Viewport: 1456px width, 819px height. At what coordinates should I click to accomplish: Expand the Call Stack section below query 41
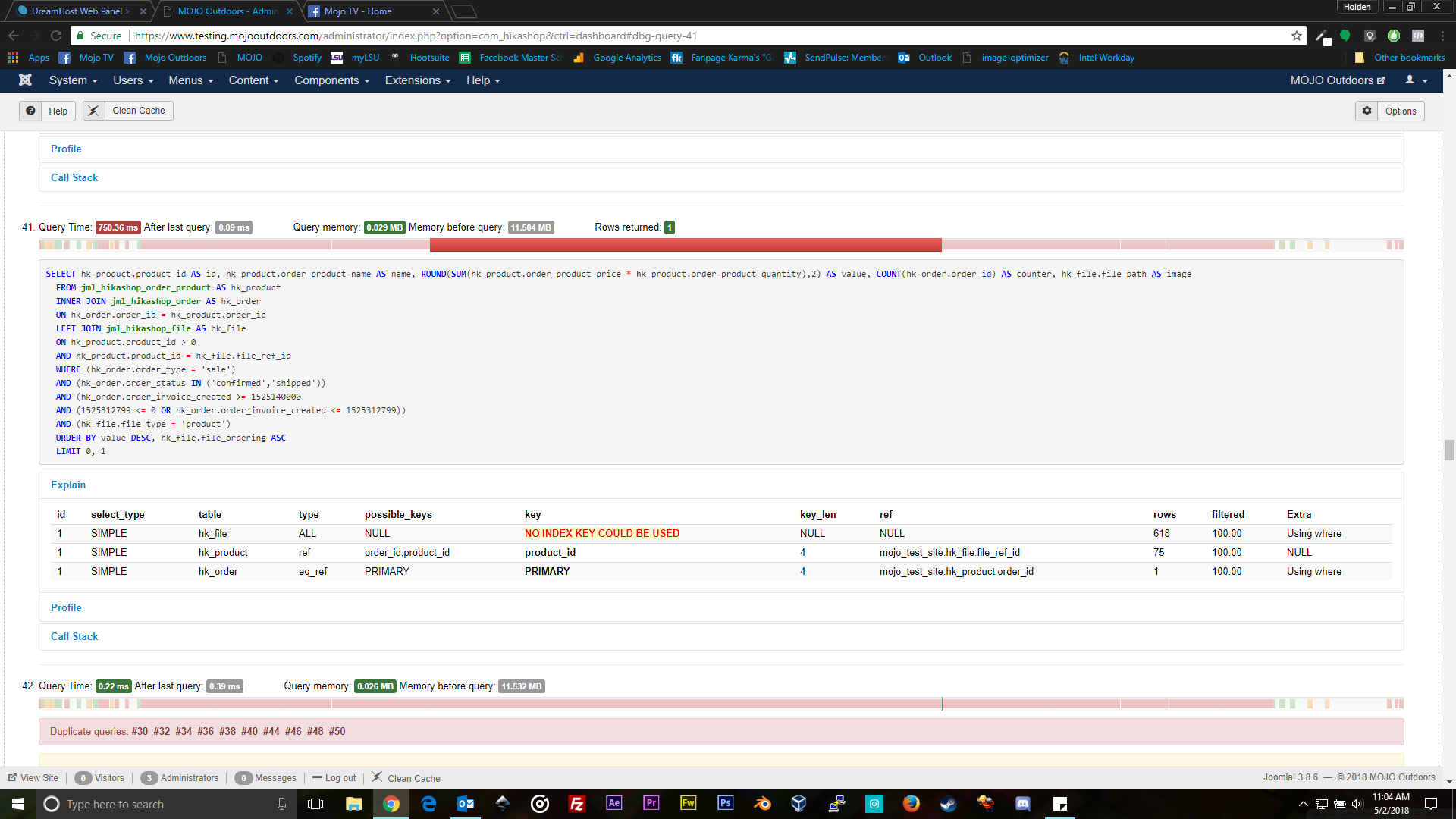(74, 636)
